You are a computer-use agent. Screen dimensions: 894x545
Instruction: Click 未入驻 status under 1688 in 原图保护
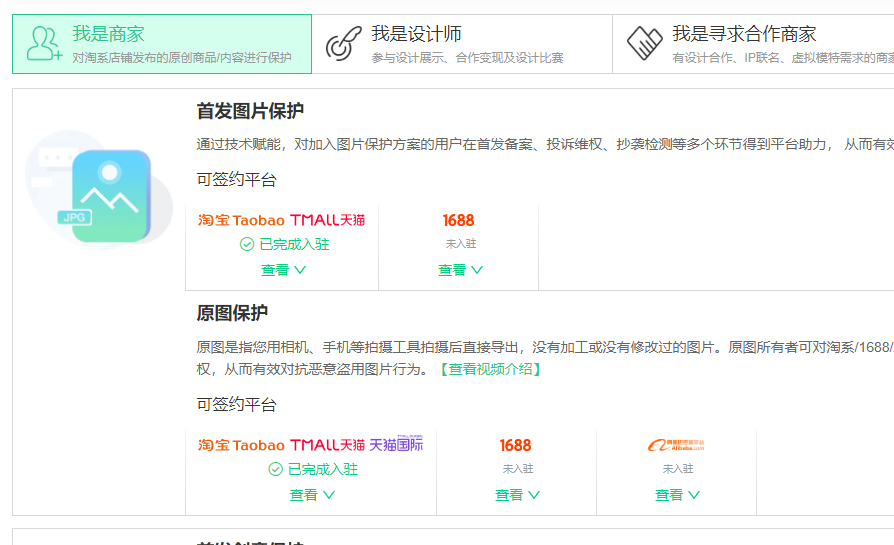518,469
